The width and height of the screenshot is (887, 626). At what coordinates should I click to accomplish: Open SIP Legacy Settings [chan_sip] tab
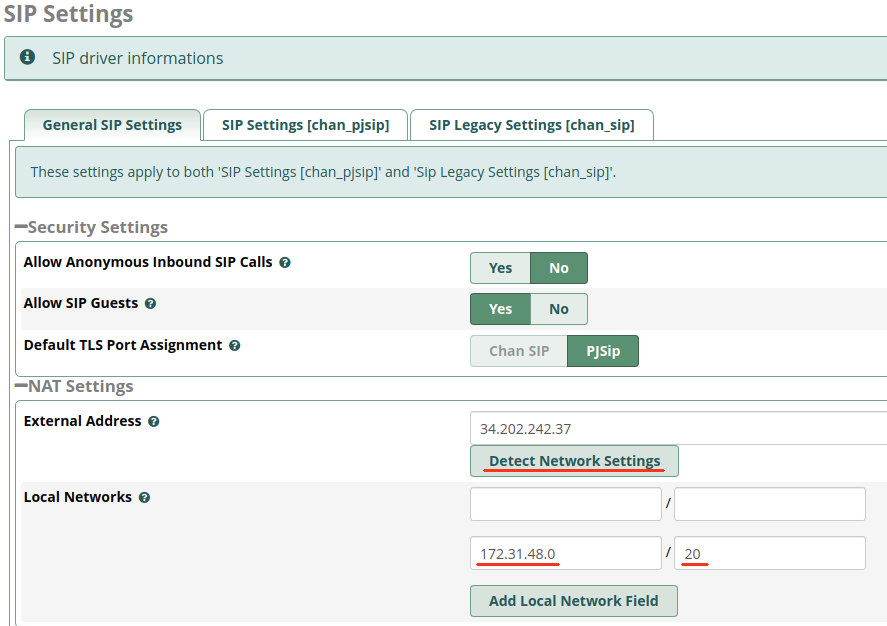(531, 125)
